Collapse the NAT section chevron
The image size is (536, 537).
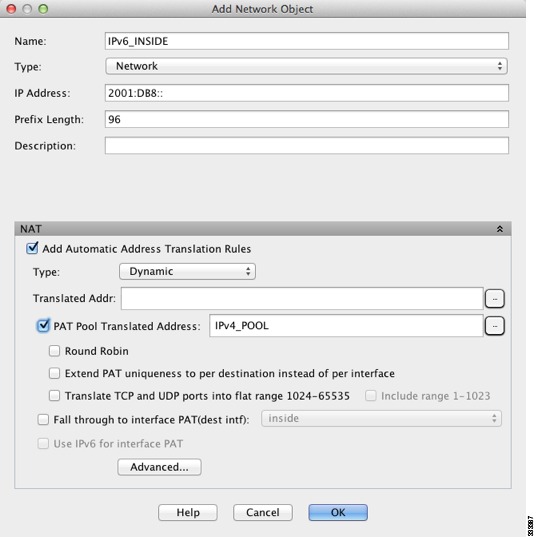500,229
